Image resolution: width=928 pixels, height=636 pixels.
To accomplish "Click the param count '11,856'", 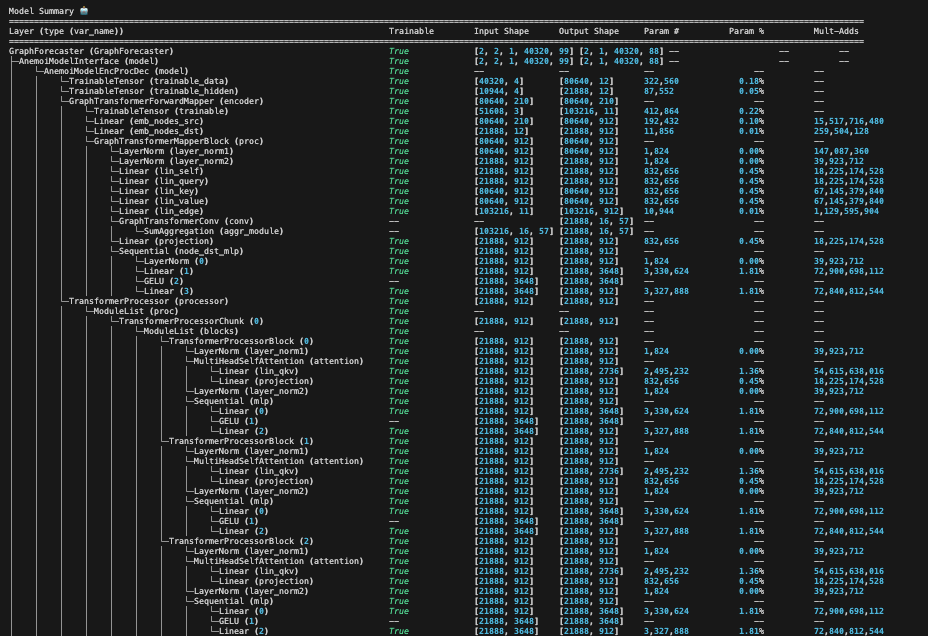I will 659,132.
